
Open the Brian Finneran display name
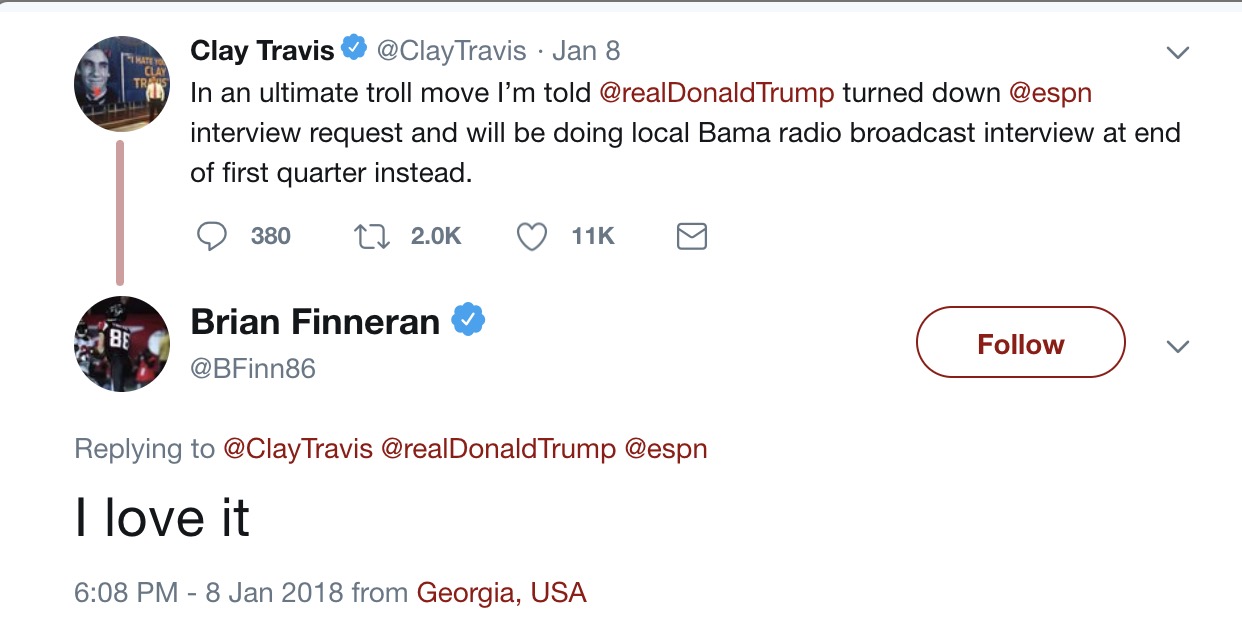[315, 322]
